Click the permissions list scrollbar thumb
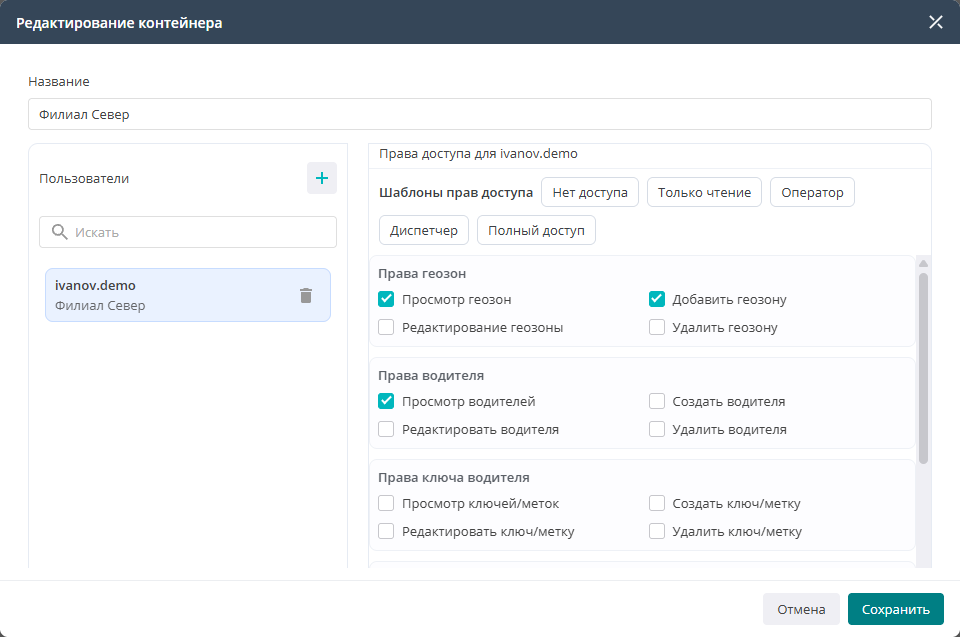 tap(923, 368)
